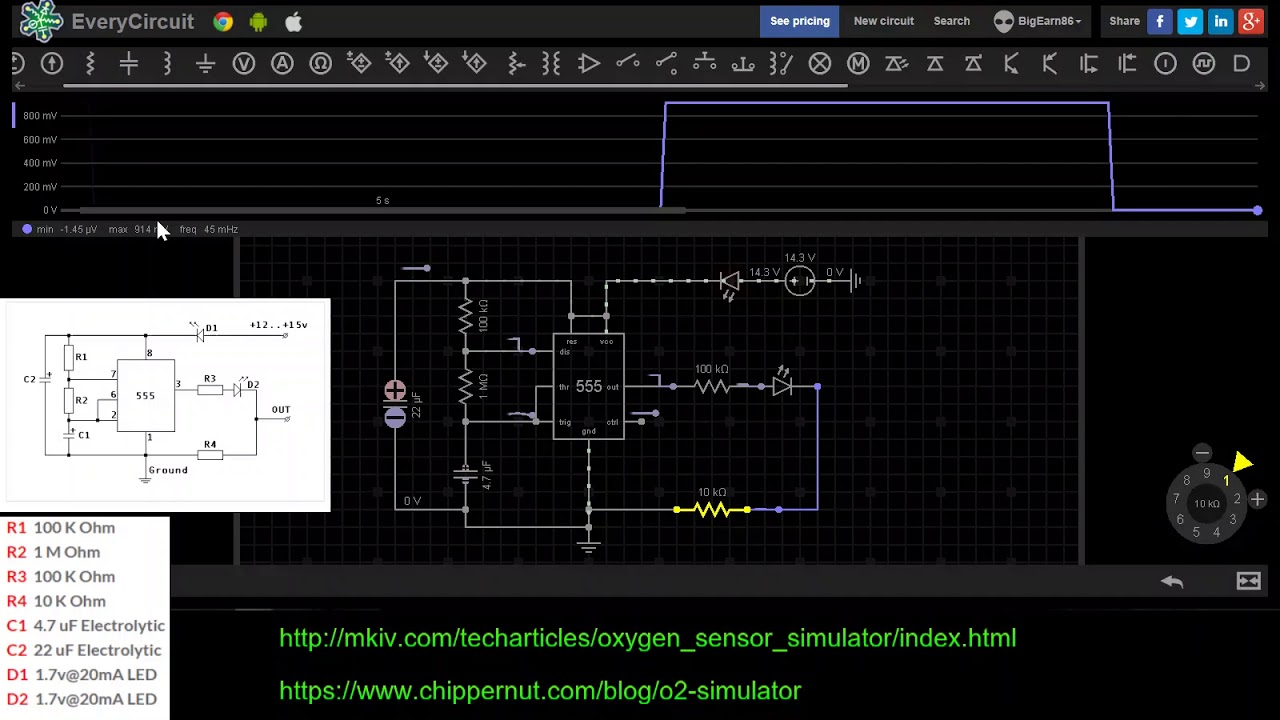Add a capacitor from the component toolbar
Image resolution: width=1280 pixels, height=720 pixels.
click(x=129, y=64)
